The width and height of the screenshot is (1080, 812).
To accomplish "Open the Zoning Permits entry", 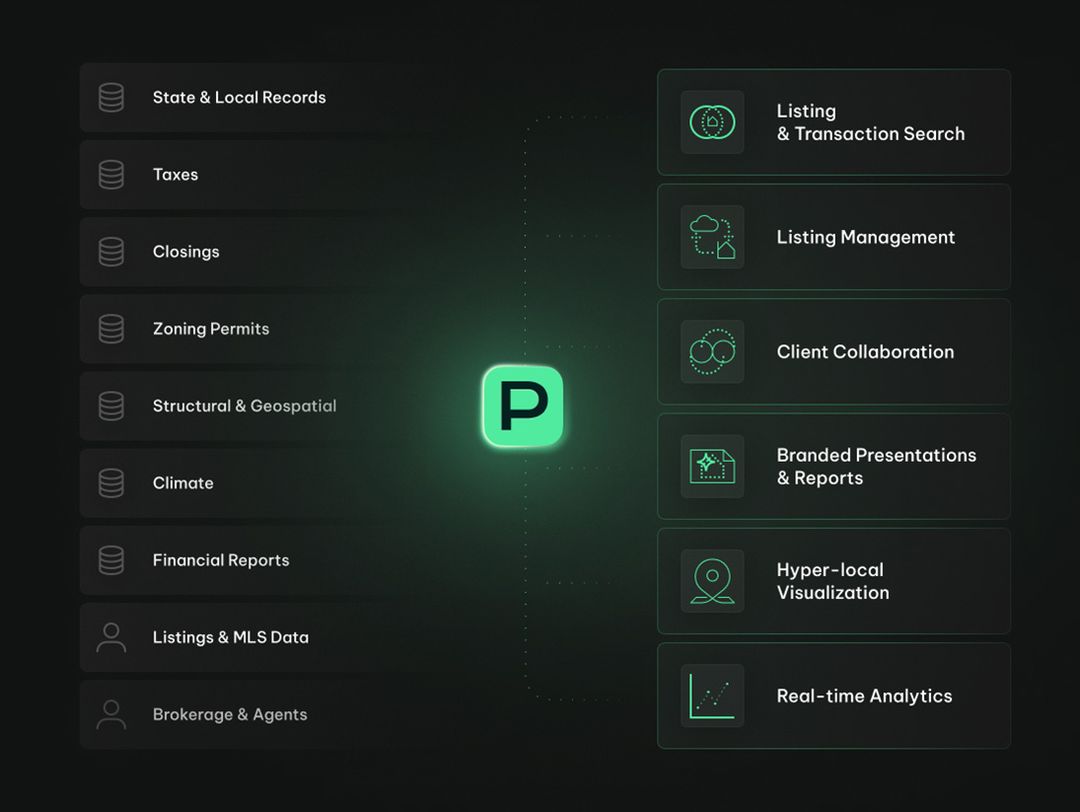I will coord(211,329).
